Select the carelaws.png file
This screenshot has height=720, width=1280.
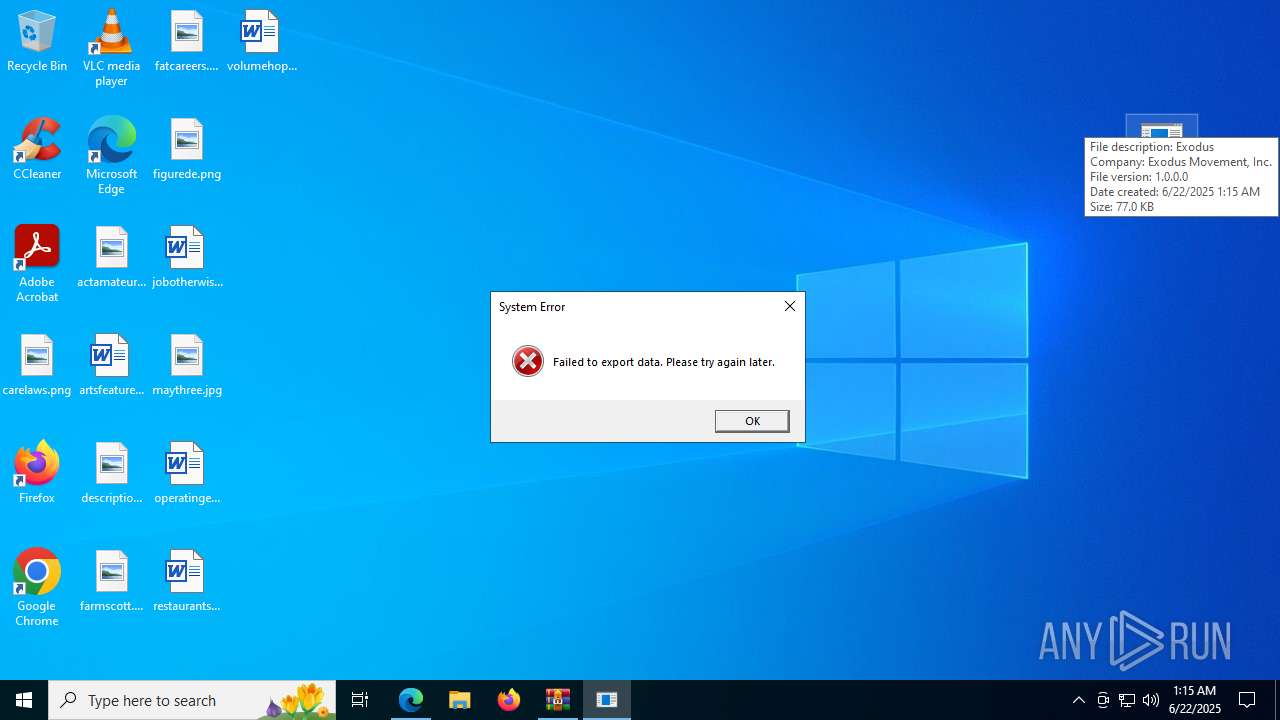coord(37,366)
